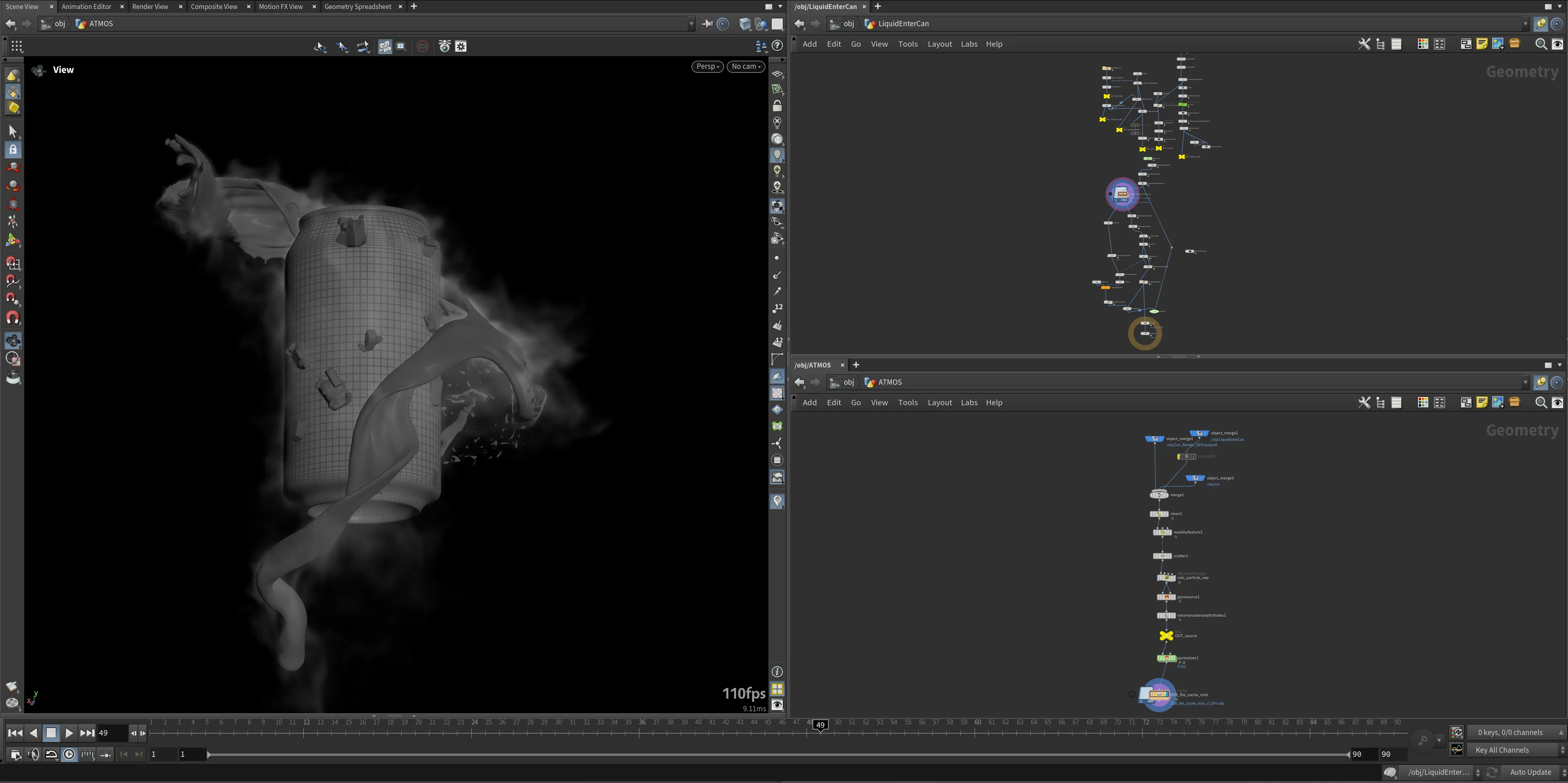Select the scatter1 node
Screen dimensions: 1568x783
pos(1162,556)
